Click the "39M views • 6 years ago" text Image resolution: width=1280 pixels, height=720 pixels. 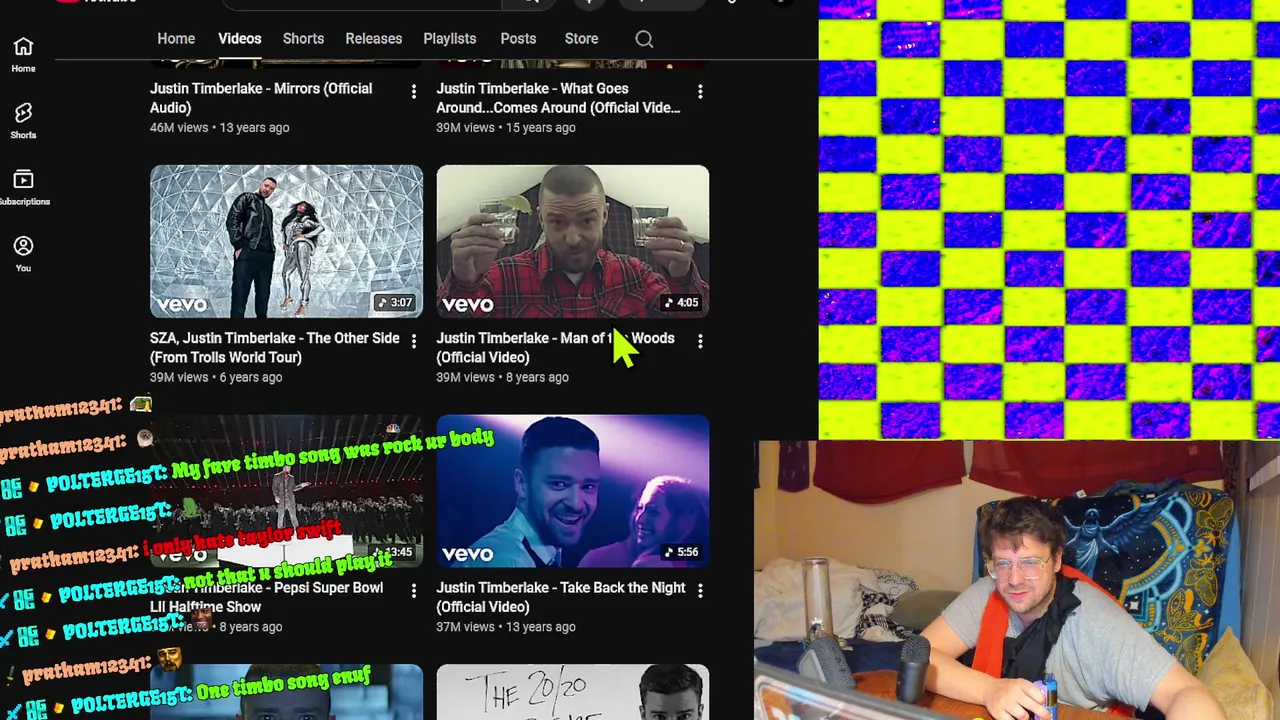(216, 377)
